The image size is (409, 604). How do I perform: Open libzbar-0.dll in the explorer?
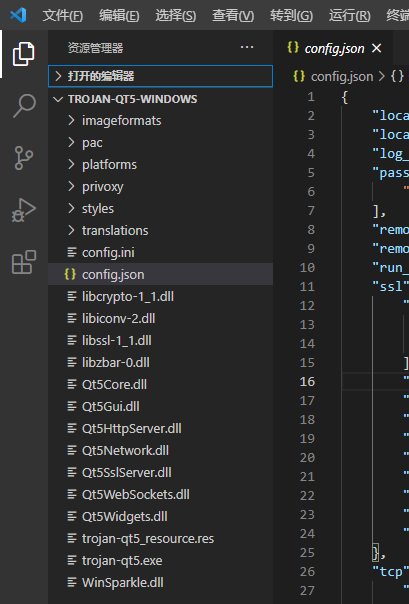pos(161,362)
